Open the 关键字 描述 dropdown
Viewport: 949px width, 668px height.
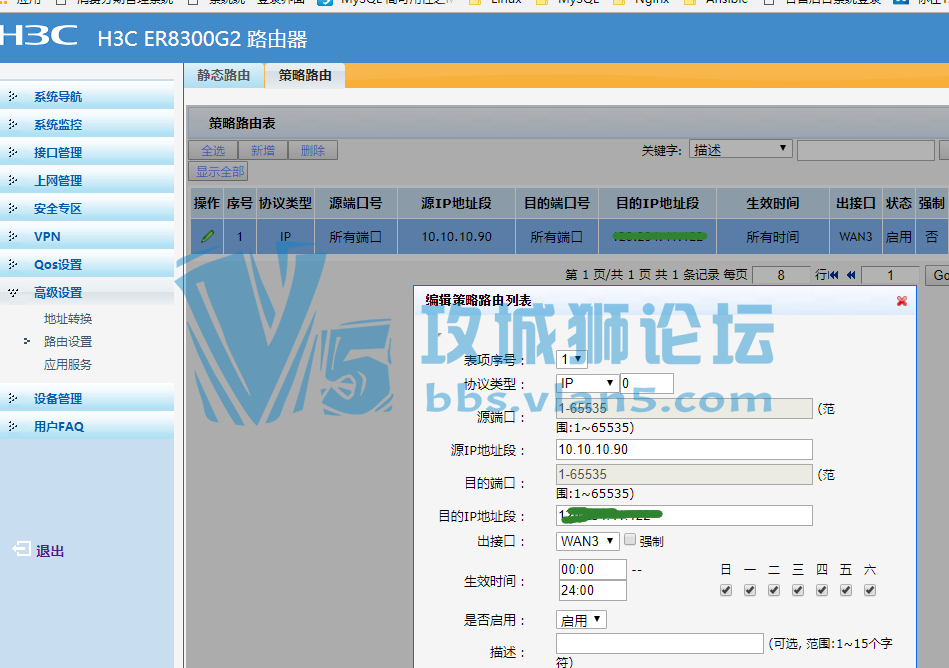coord(741,149)
